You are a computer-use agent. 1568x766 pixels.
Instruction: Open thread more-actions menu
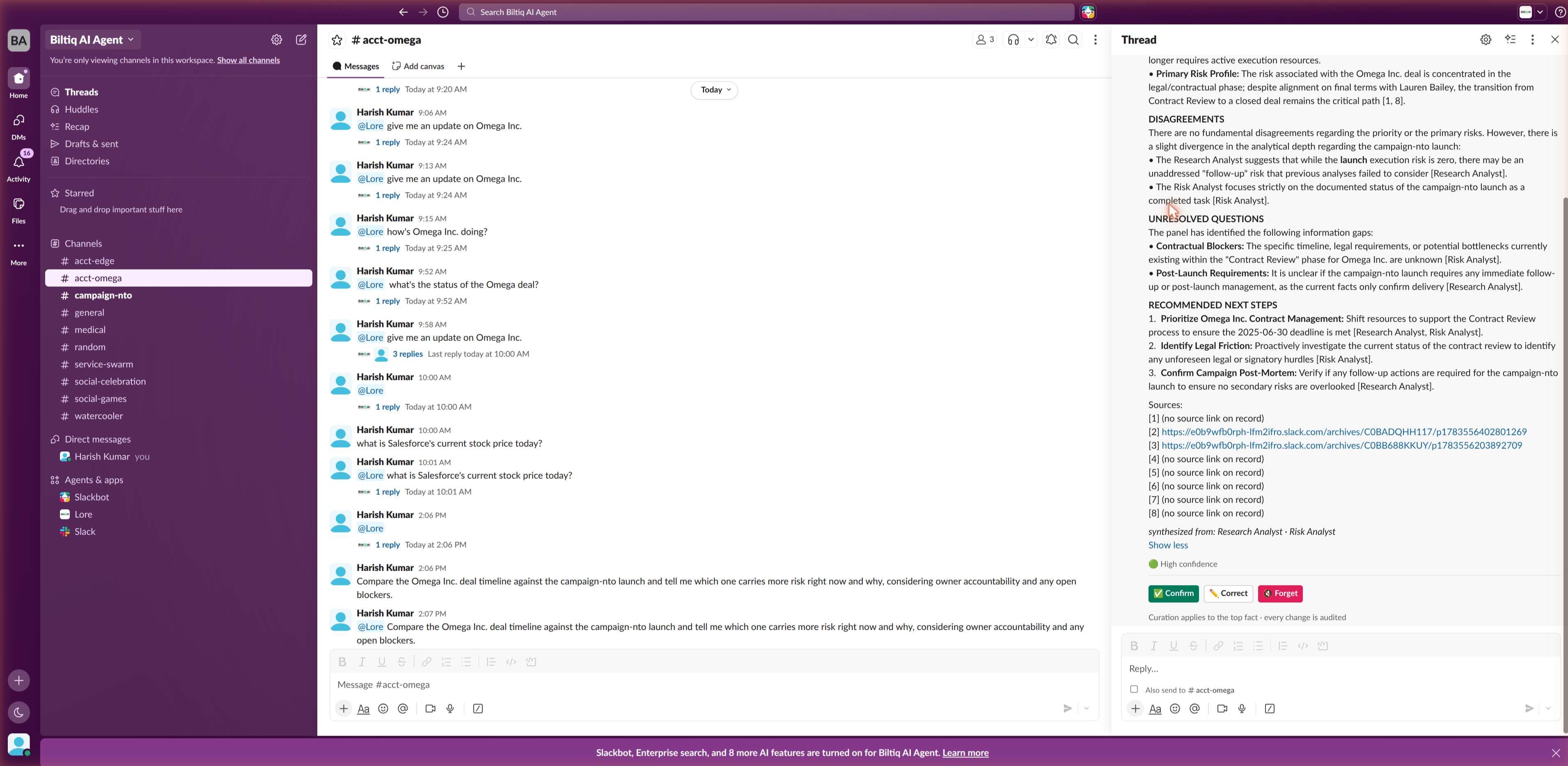pos(1533,39)
